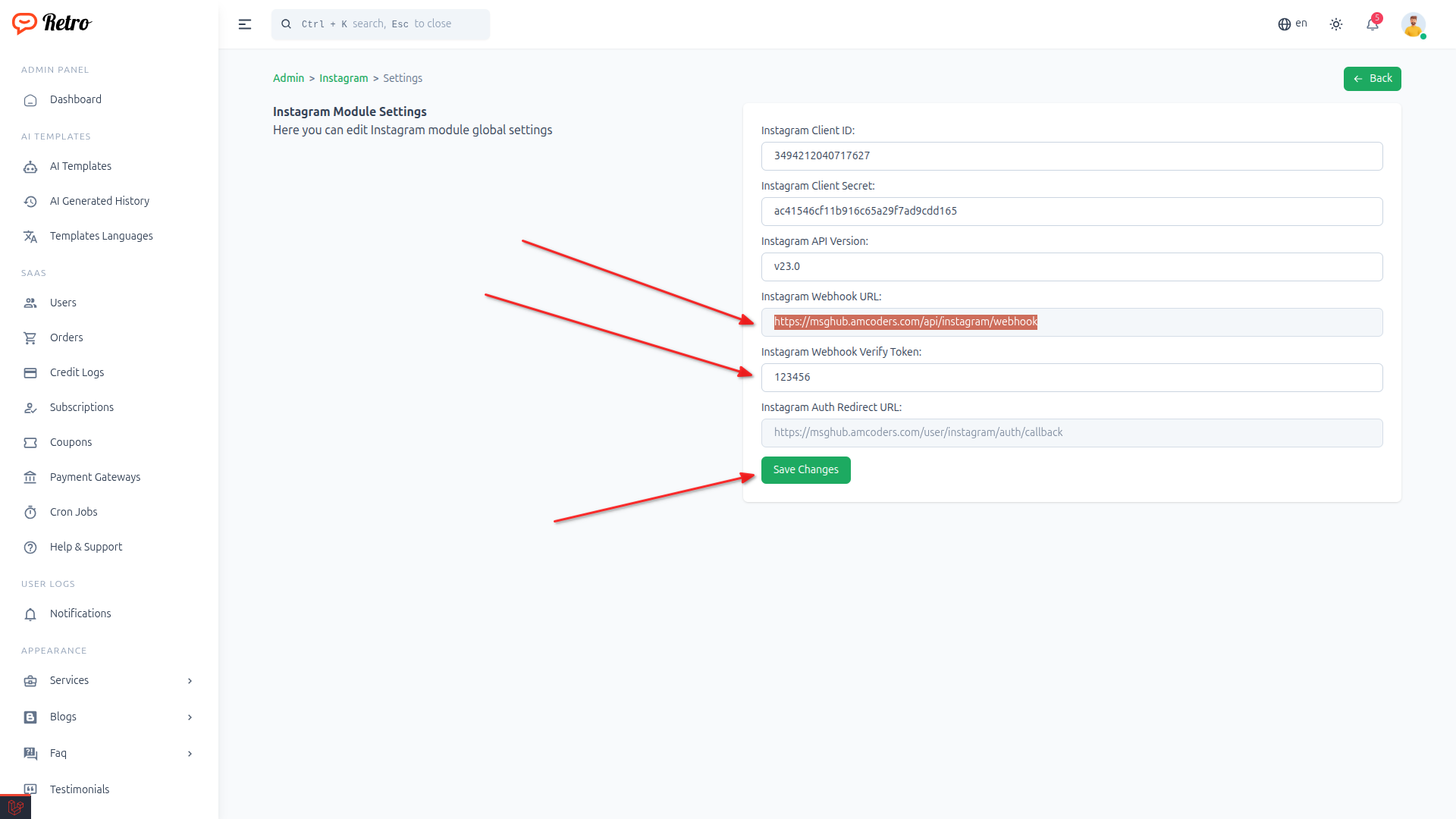Image resolution: width=1456 pixels, height=819 pixels.
Task: Open Templates Languages via its translation icon
Action: 30,236
